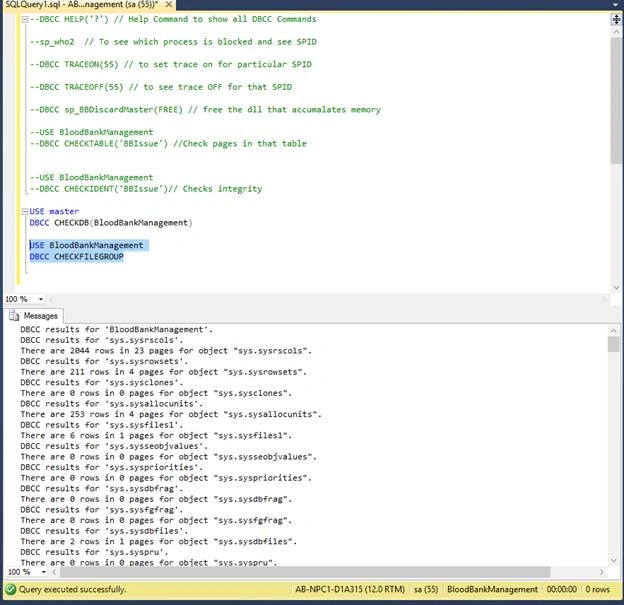Click the '0 rows' status entry
Image resolution: width=624 pixels, height=605 pixels.
(x=597, y=589)
